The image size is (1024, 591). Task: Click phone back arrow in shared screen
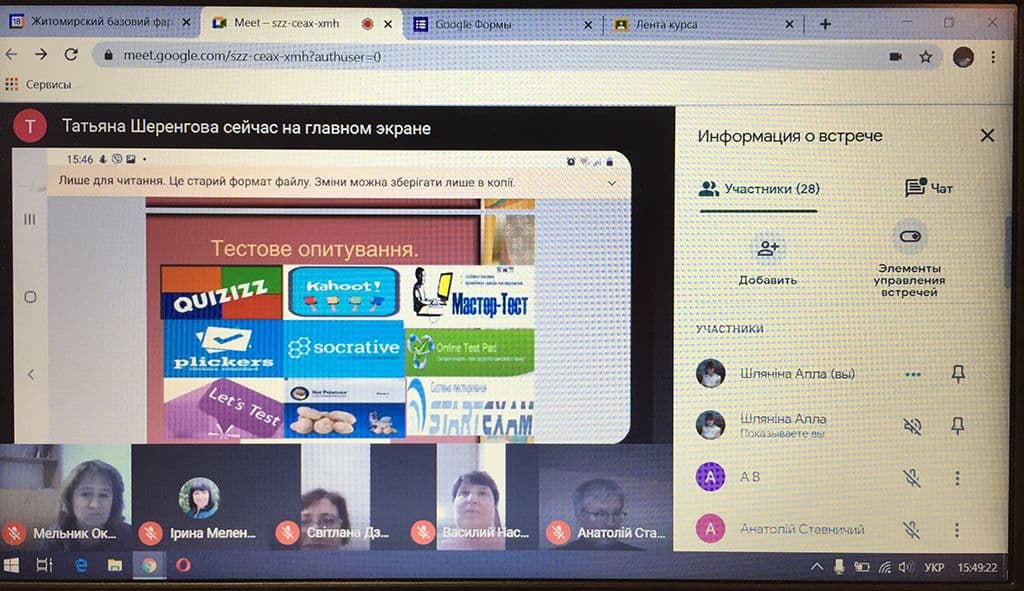pos(31,374)
